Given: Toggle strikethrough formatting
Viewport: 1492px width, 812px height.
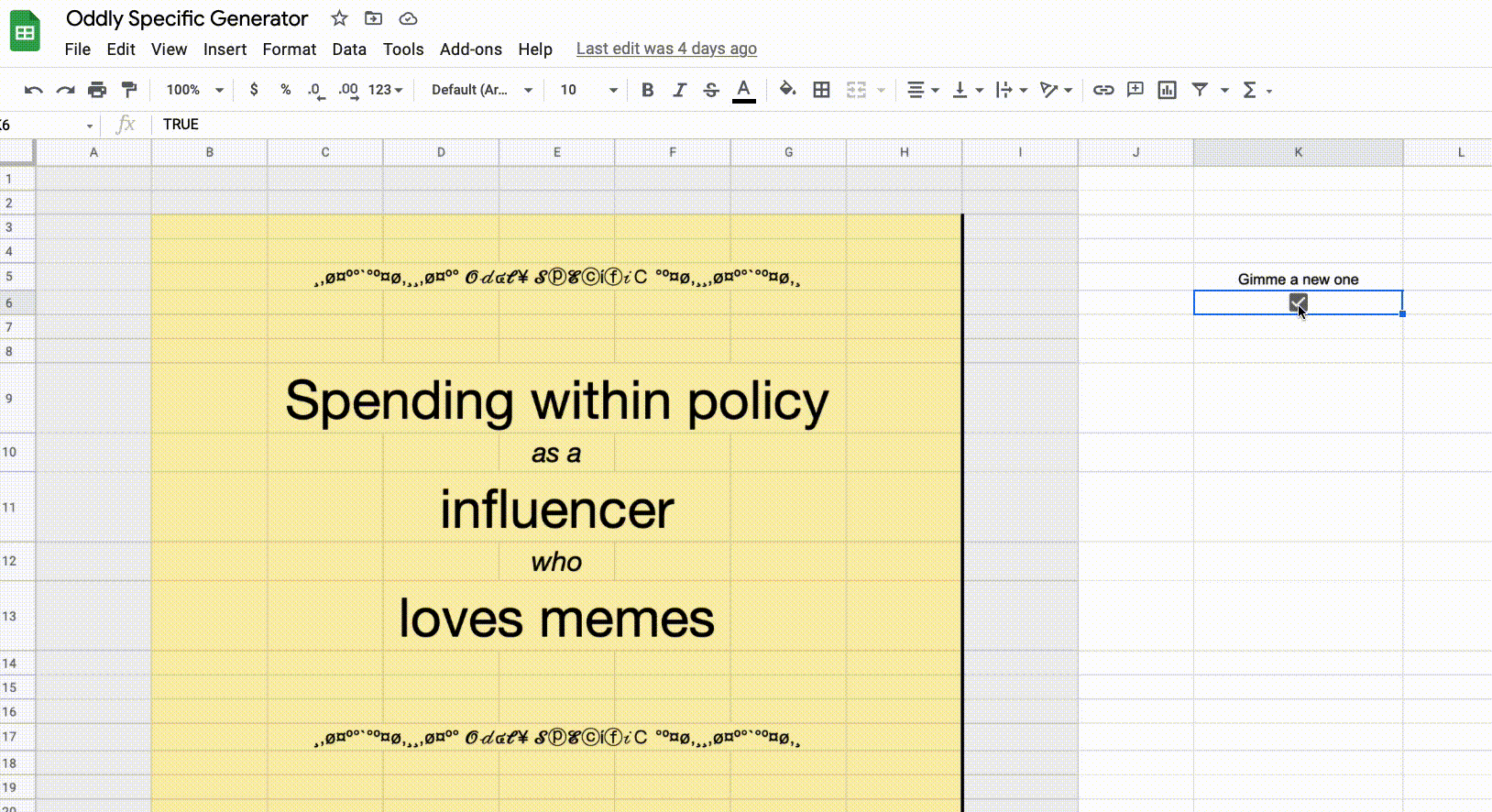Looking at the screenshot, I should 711,90.
